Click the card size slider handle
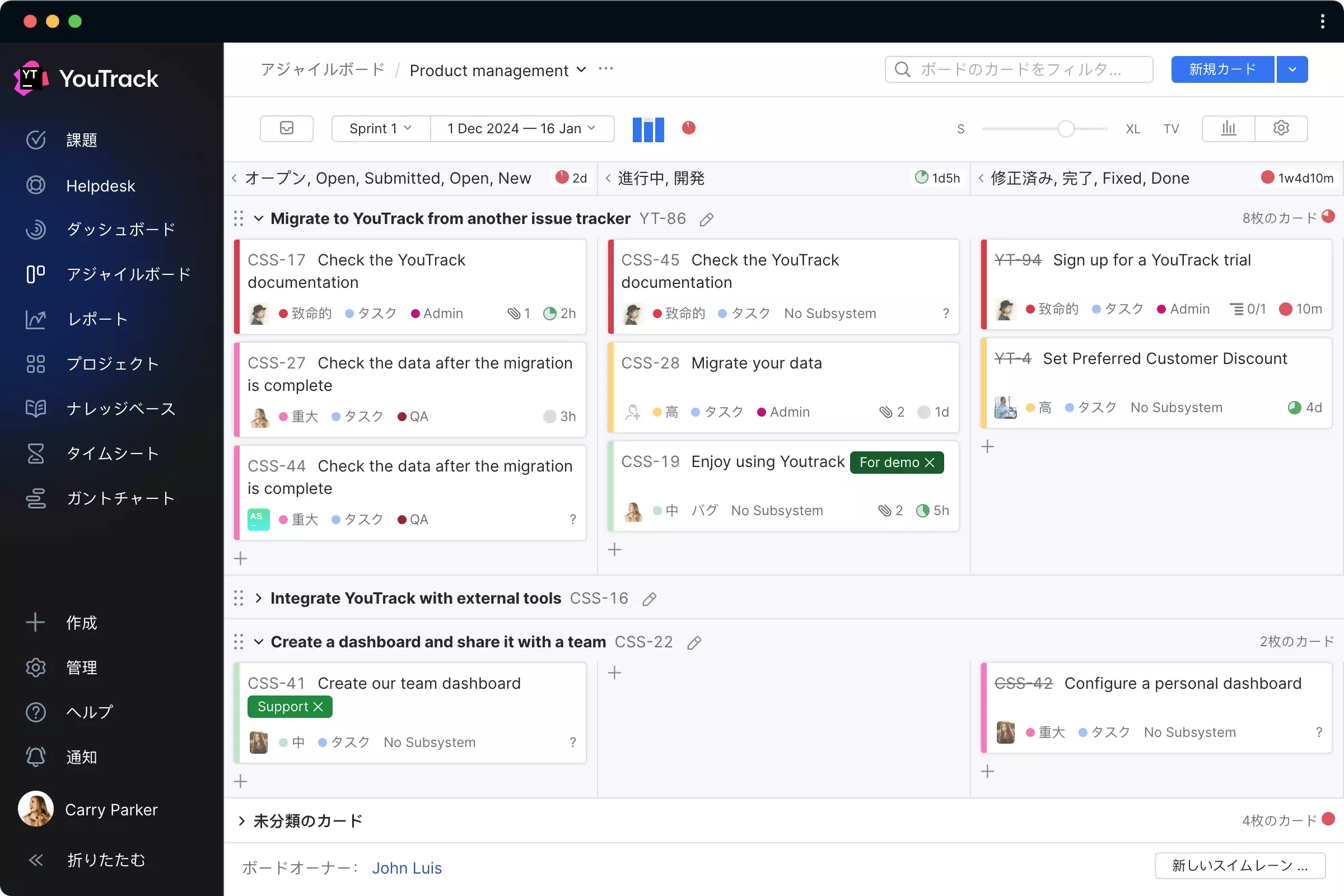Viewport: 1344px width, 896px height. click(1065, 129)
